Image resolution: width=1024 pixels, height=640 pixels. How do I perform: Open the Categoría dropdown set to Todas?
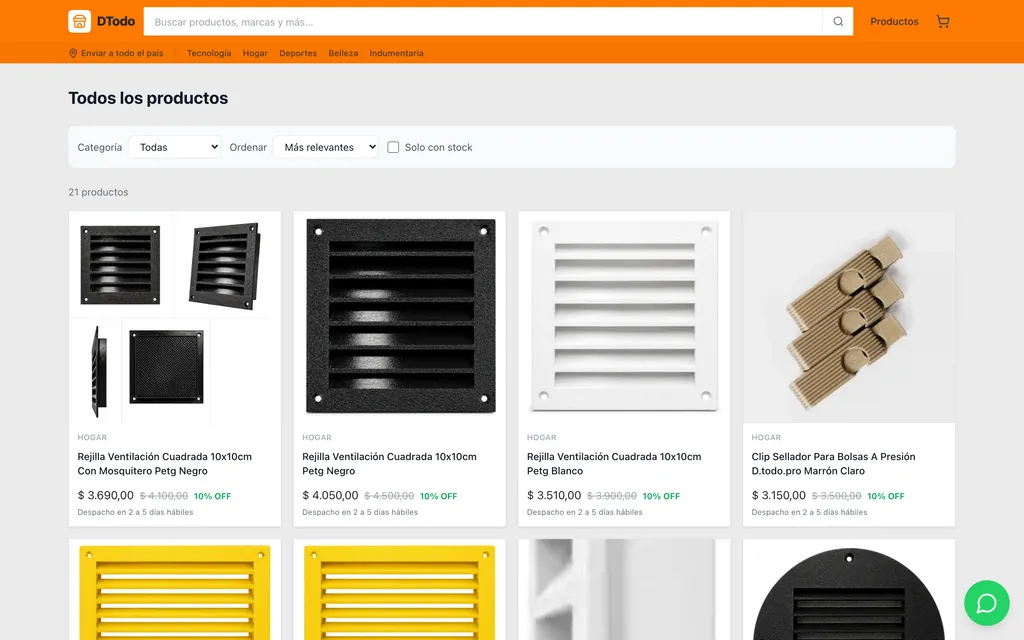pos(175,147)
